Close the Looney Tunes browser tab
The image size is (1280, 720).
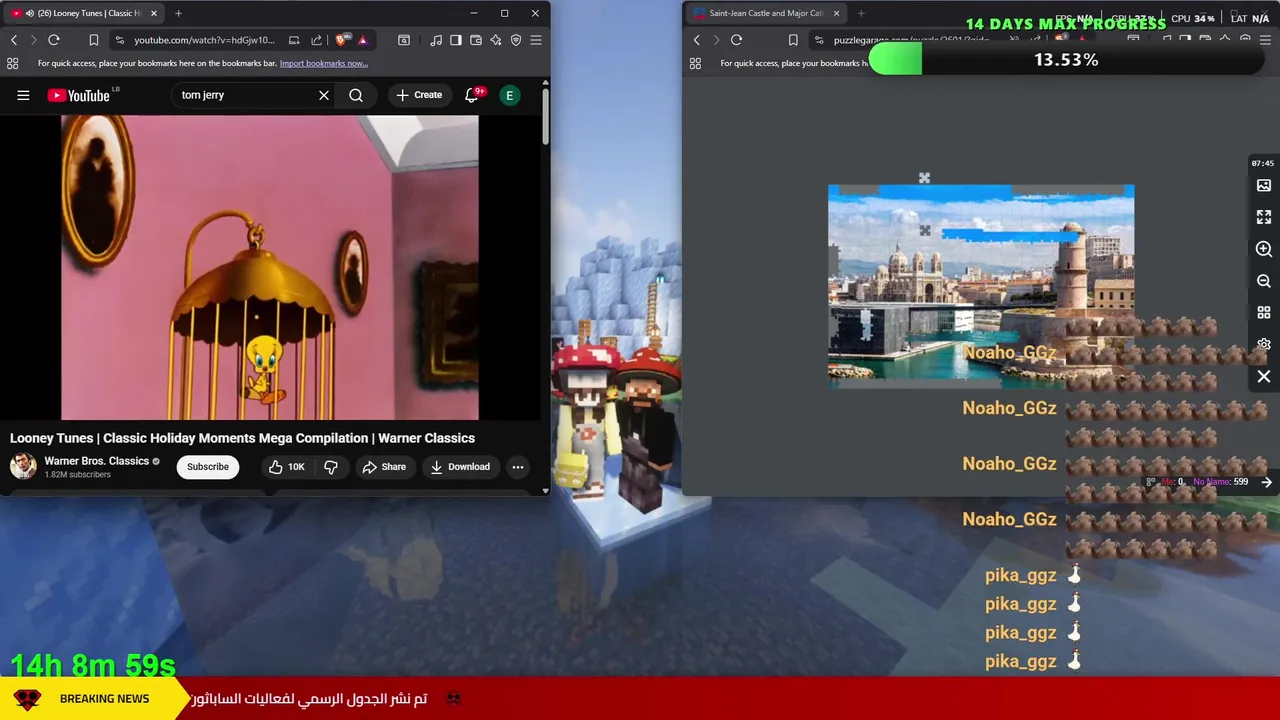(154, 13)
